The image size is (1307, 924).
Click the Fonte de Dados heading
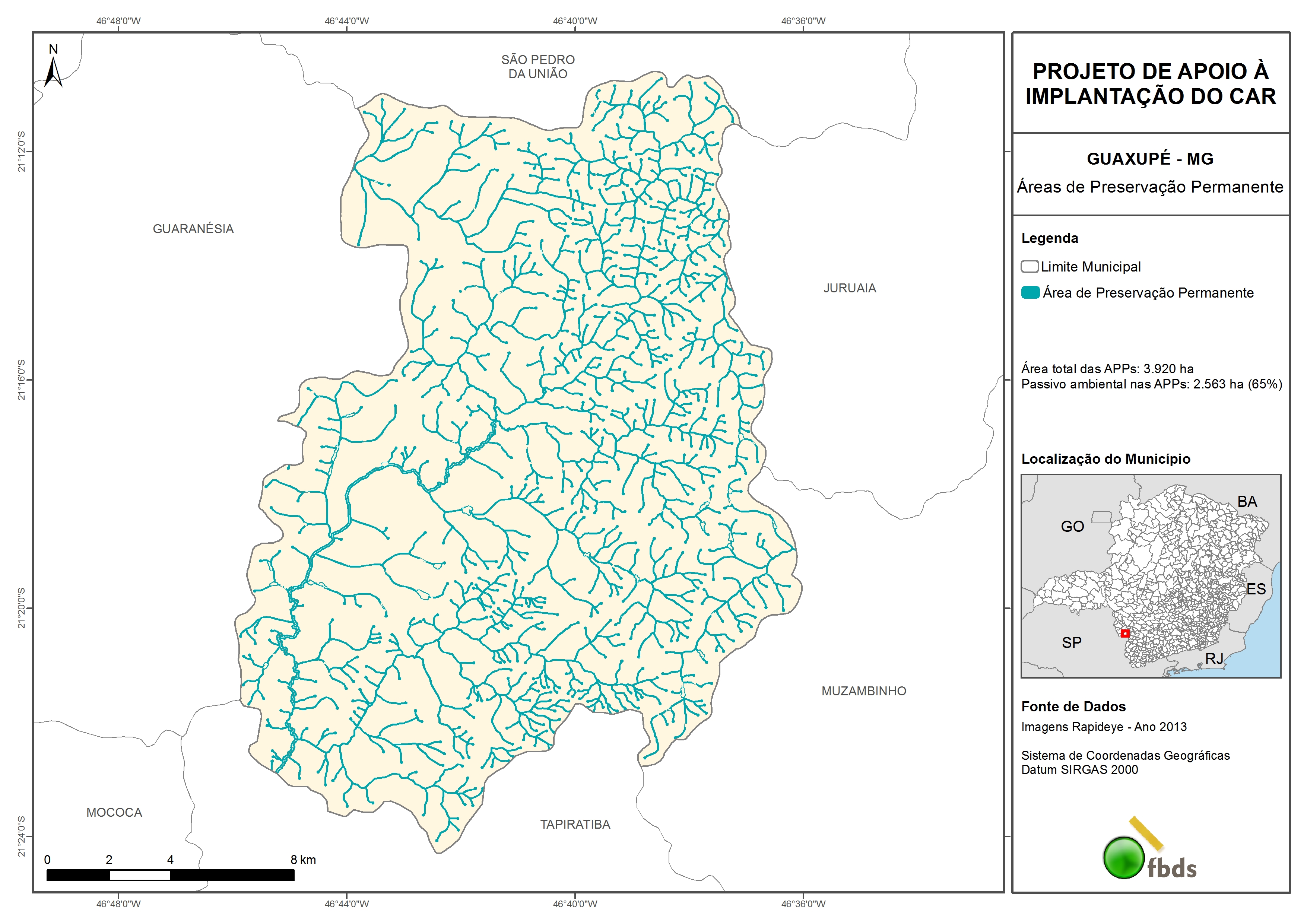pyautogui.click(x=1073, y=707)
